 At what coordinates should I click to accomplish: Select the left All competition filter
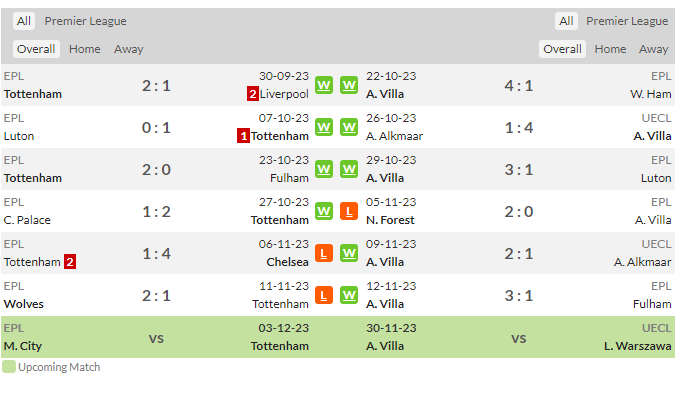[x=24, y=21]
